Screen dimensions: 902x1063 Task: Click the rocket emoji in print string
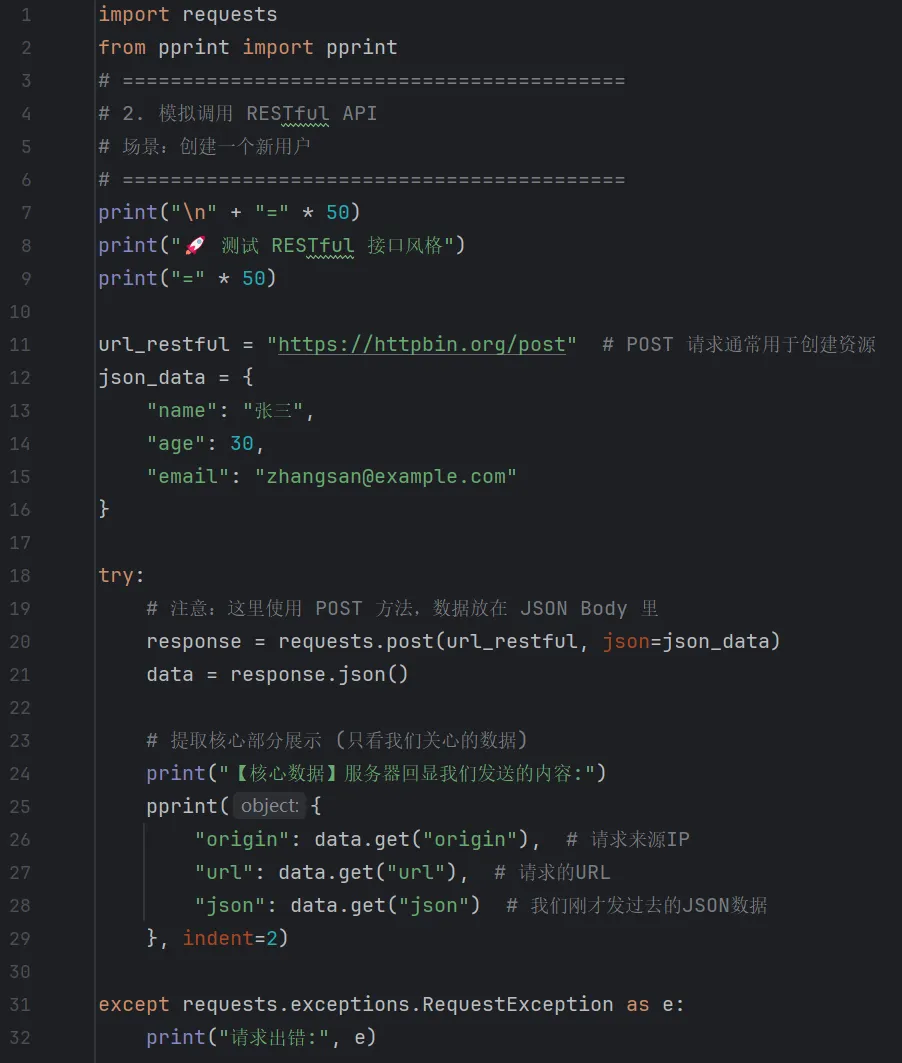[195, 245]
